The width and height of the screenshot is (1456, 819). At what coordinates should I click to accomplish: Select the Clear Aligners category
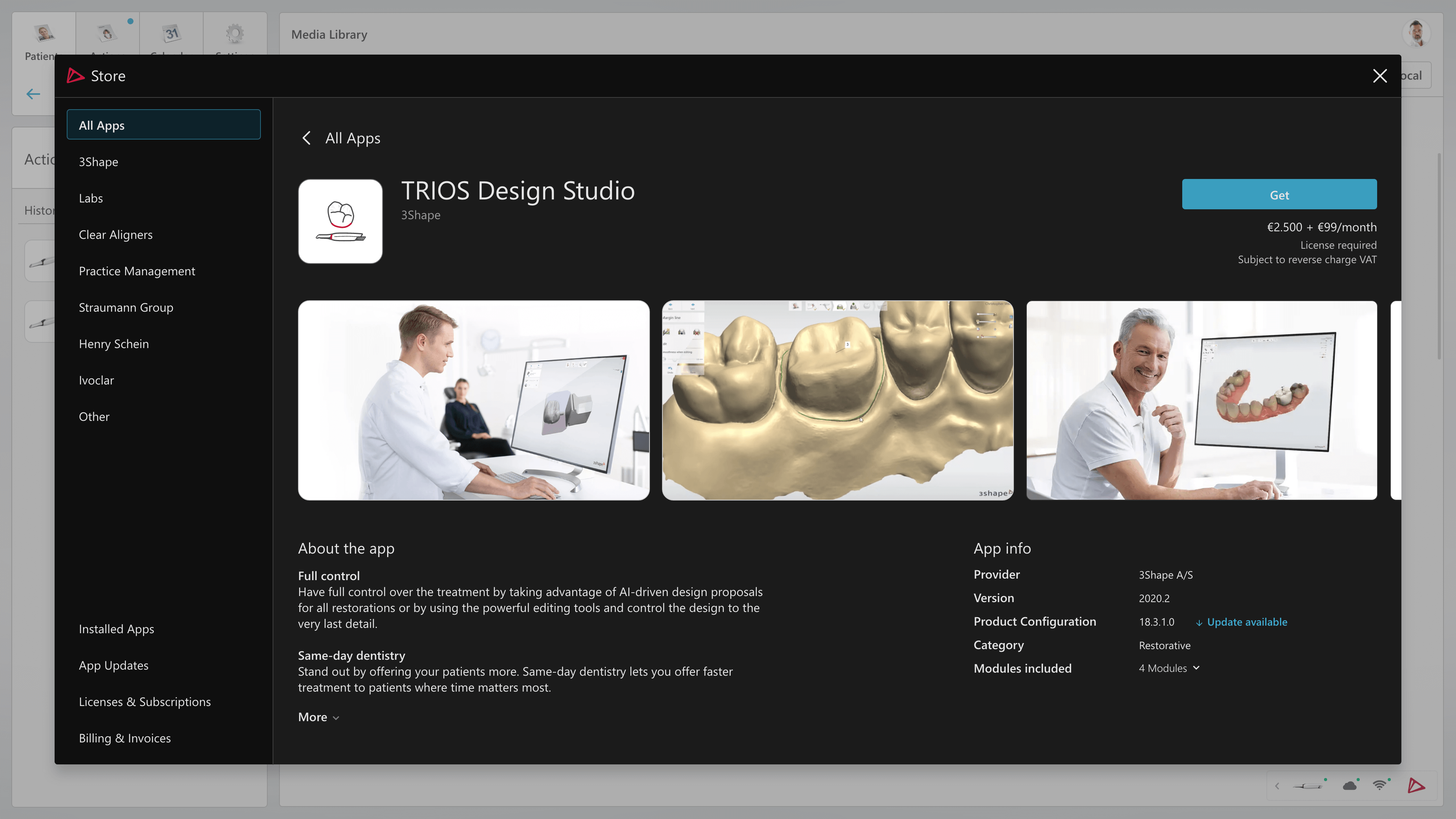pyautogui.click(x=115, y=235)
